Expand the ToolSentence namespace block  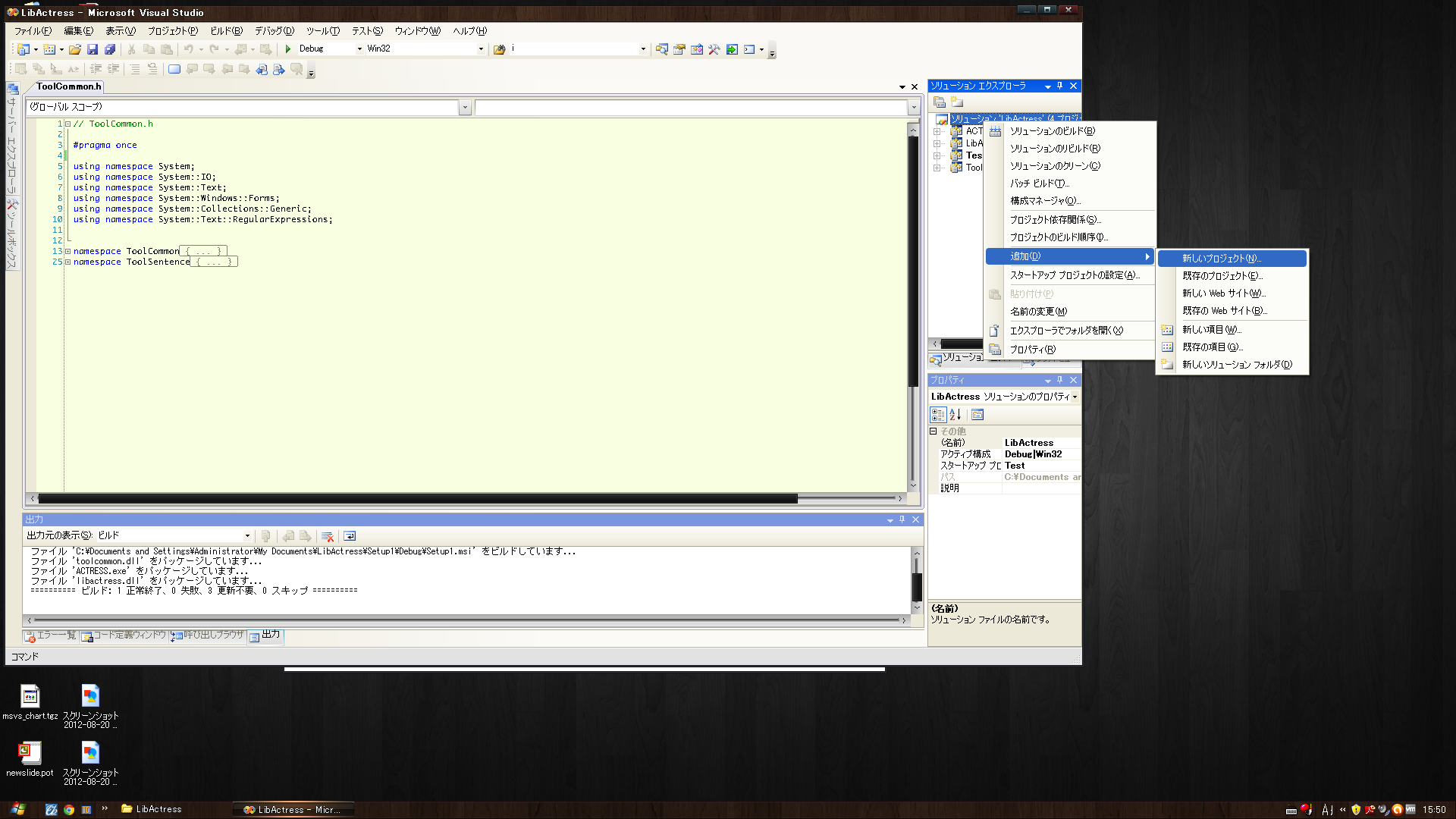click(x=67, y=262)
